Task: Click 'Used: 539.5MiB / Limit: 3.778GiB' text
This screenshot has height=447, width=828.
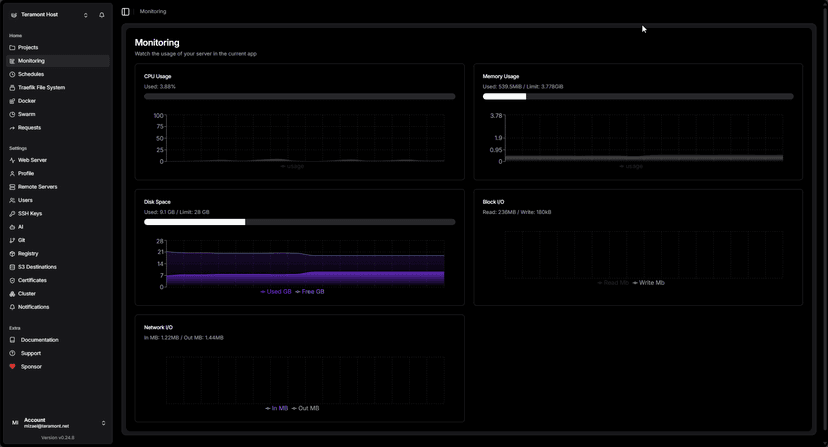Action: [523, 87]
